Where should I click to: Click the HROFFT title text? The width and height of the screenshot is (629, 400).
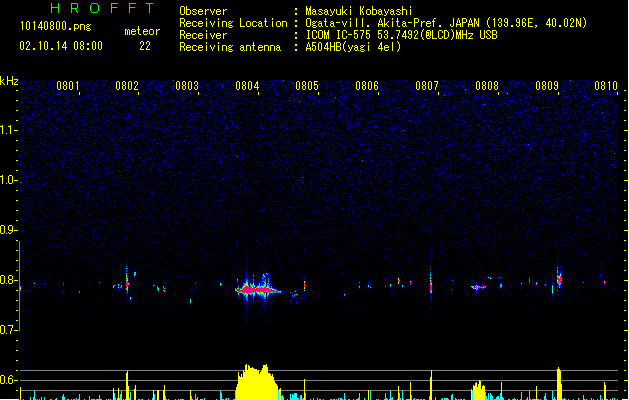click(x=103, y=8)
